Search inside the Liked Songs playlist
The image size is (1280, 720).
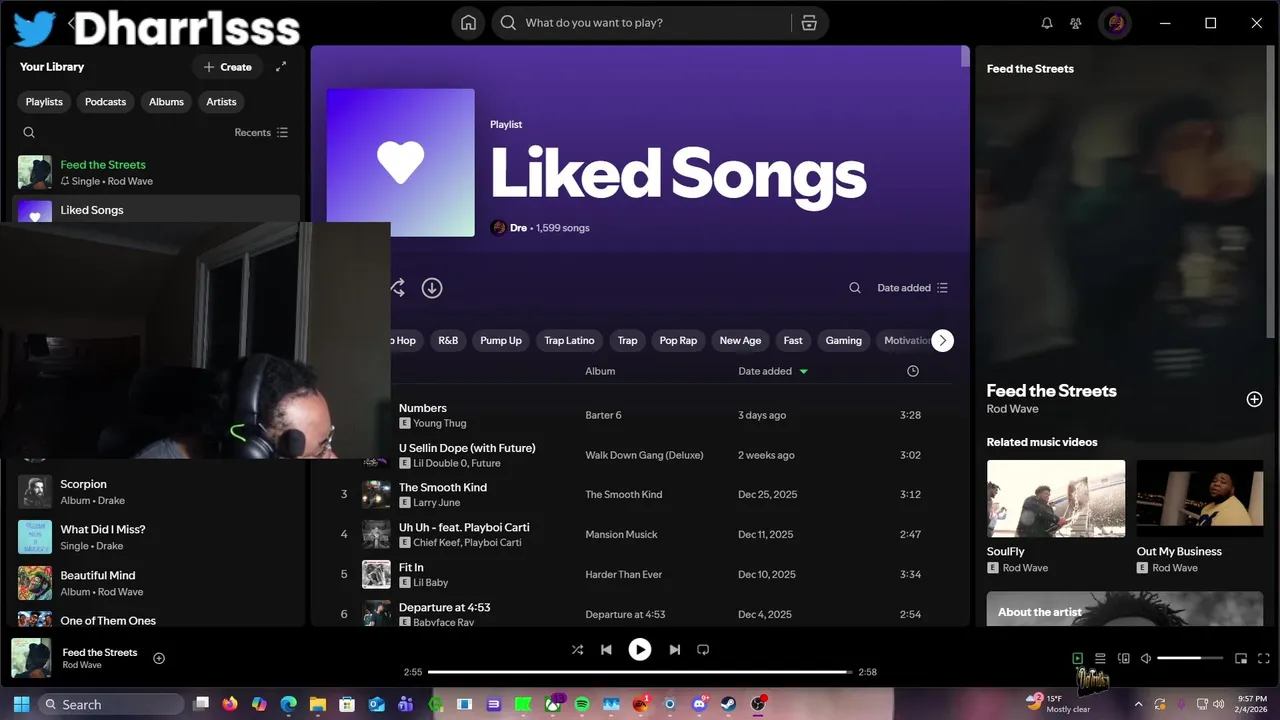855,288
